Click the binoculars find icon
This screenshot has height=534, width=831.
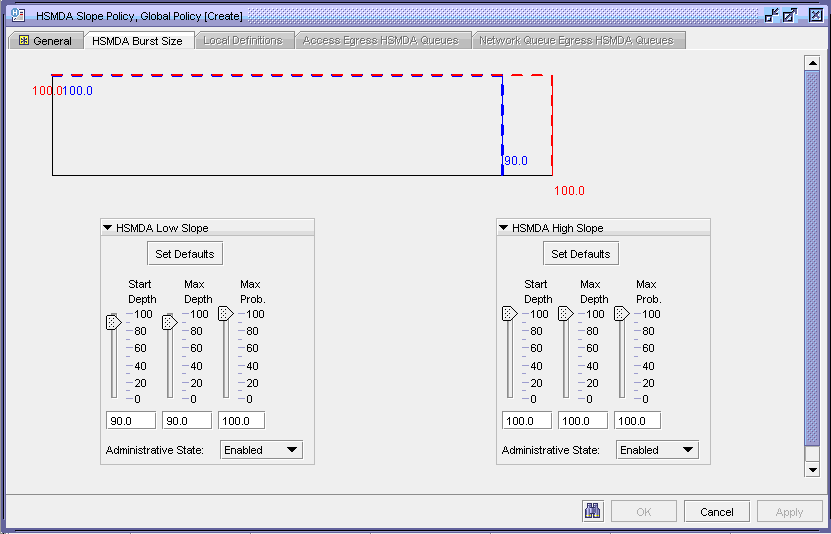pyautogui.click(x=593, y=511)
